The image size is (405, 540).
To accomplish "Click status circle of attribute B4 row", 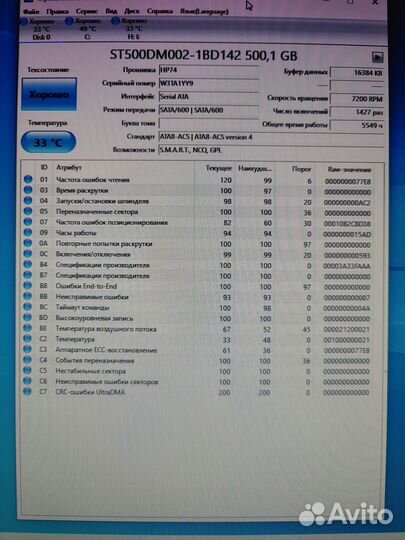I will (x=28, y=264).
